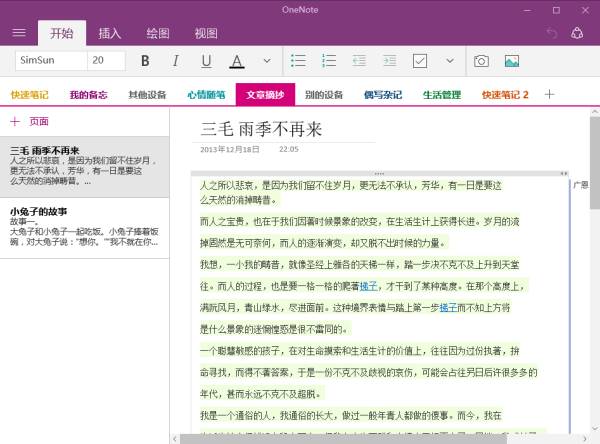Click paragraph starting 而人之宝贵
The image size is (600, 444).
click(x=360, y=232)
